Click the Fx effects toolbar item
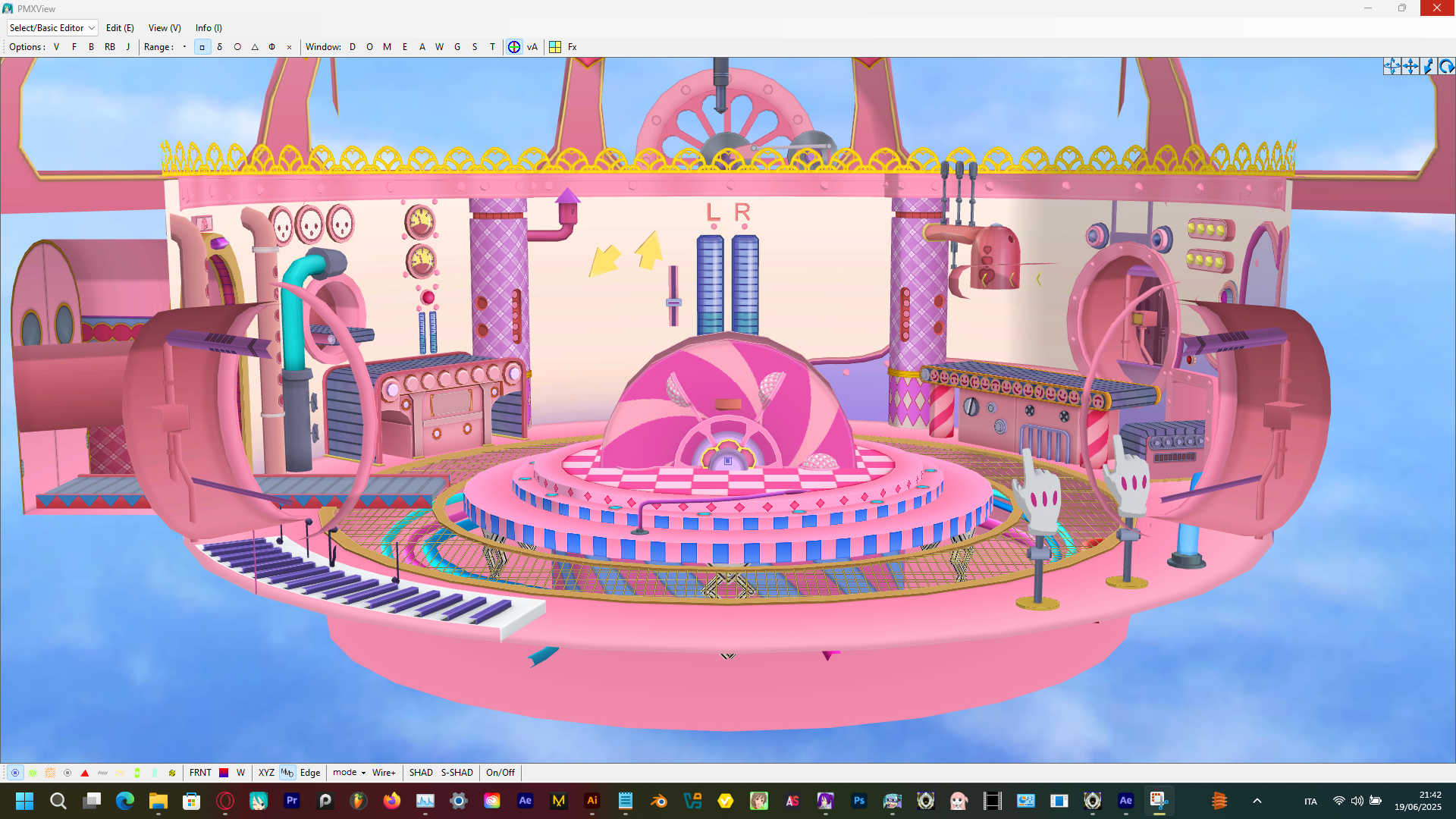 click(573, 47)
